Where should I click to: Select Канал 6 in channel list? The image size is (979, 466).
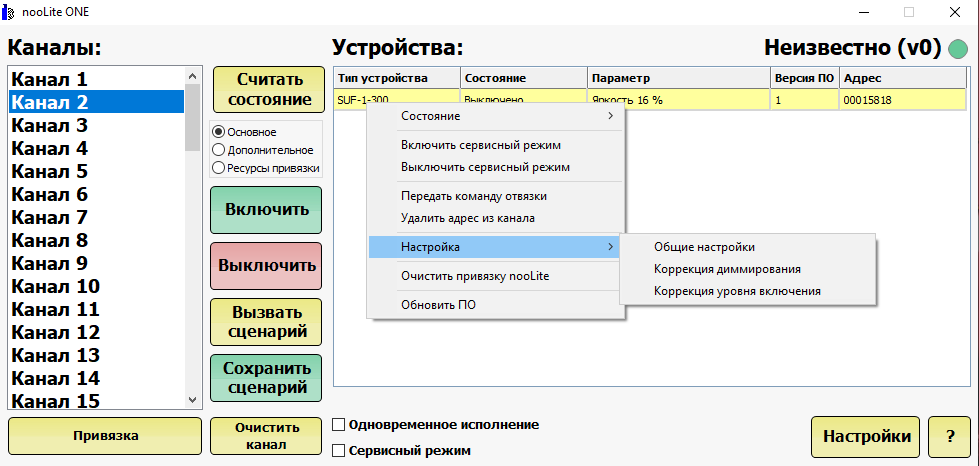[97, 194]
